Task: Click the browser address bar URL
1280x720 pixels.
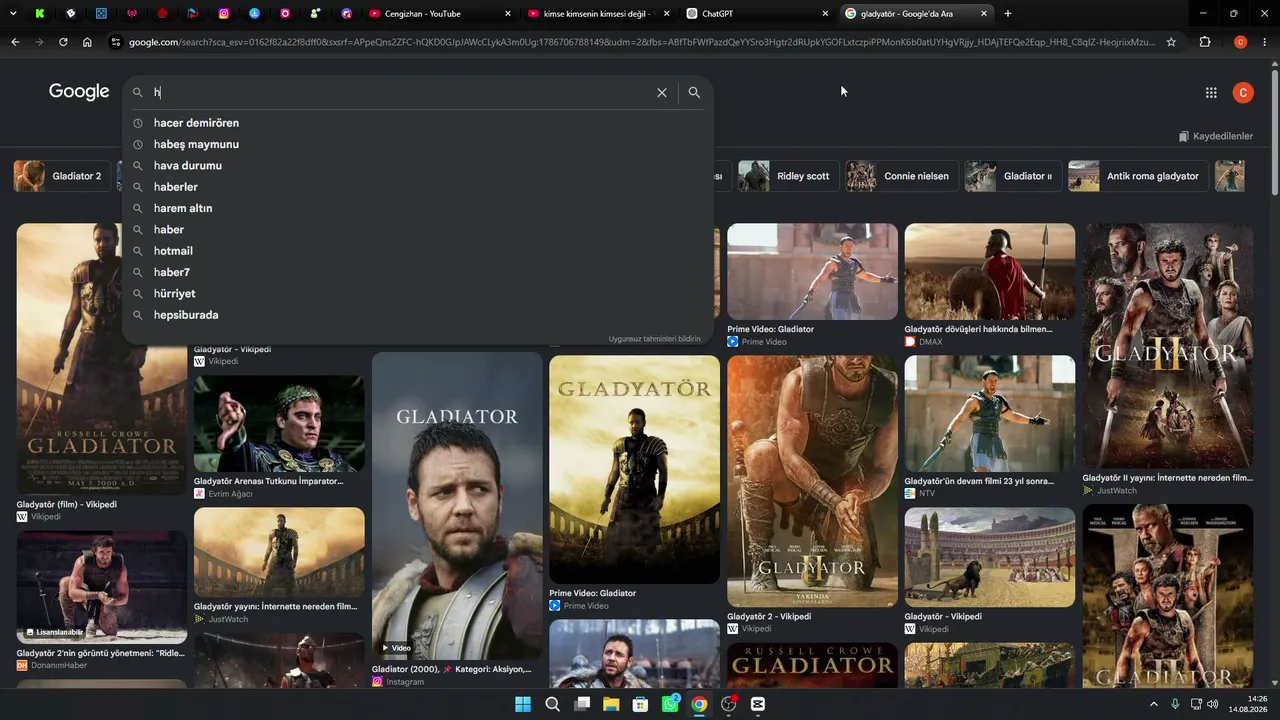Action: (x=642, y=42)
